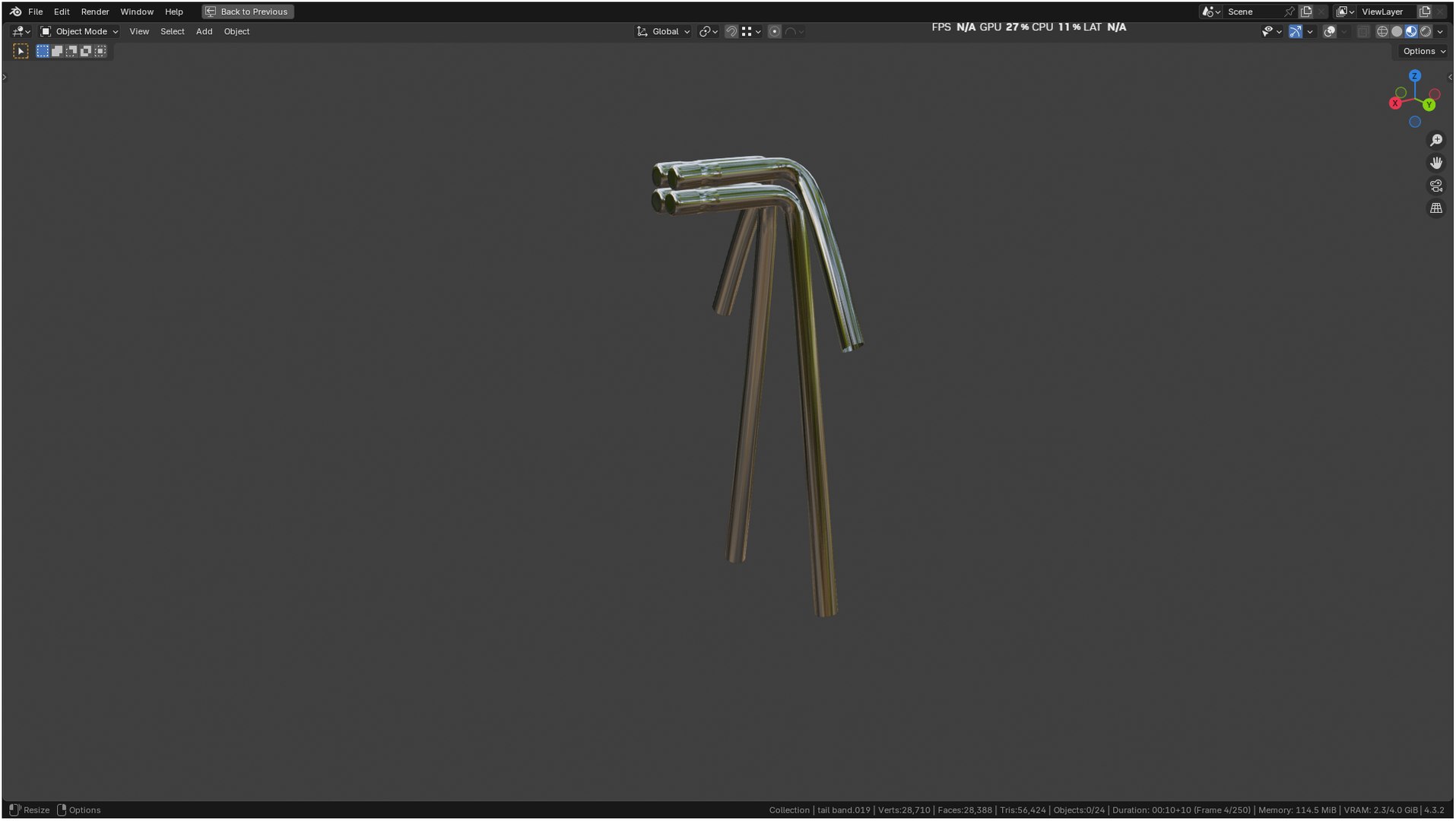Click the Scene name field
The width and height of the screenshot is (1456, 821).
click(x=1254, y=11)
